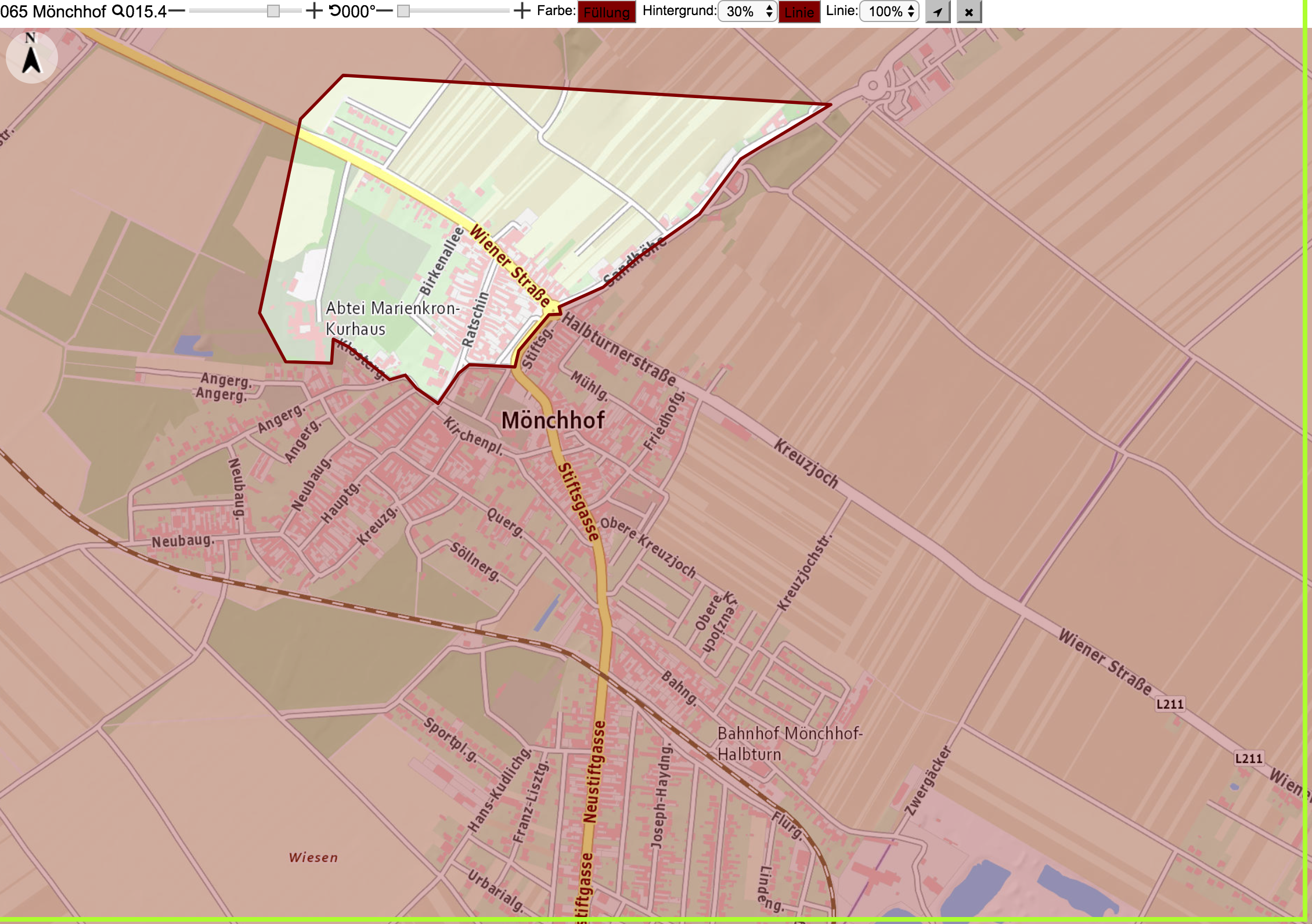The height and width of the screenshot is (924, 1312).
Task: Click Abtei Marienkron-Kurhaus map label
Action: click(392, 318)
